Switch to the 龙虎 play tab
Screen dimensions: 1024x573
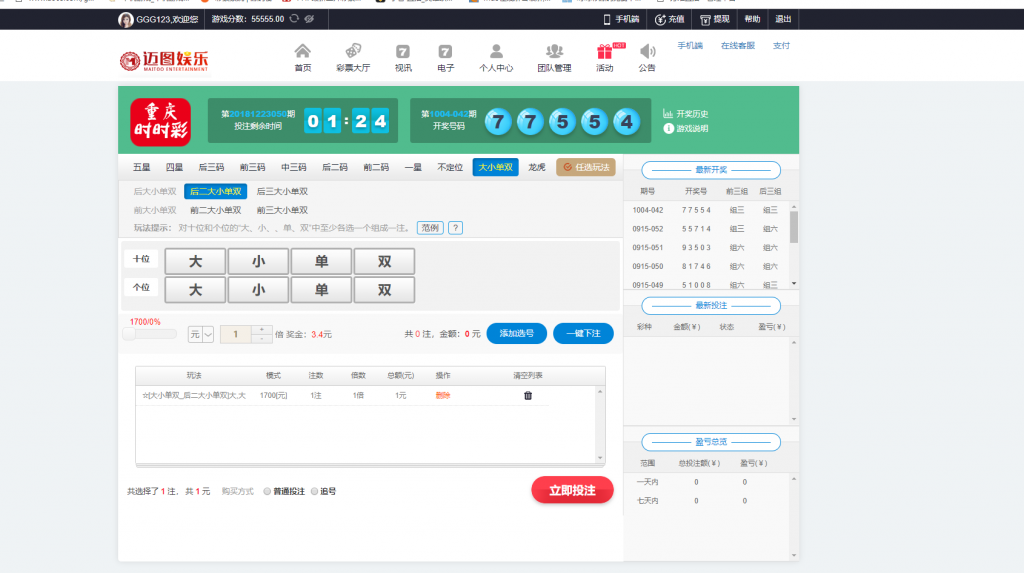[x=537, y=167]
